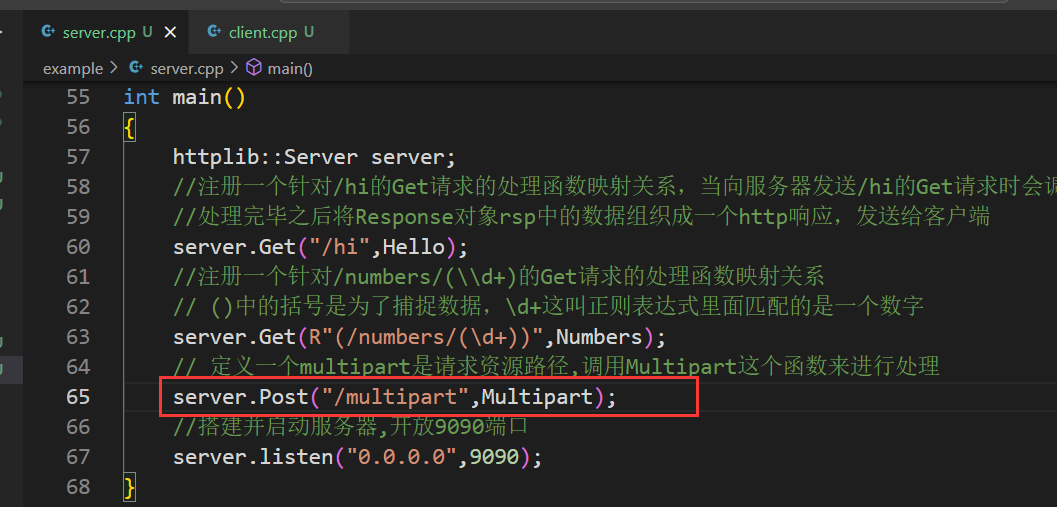Click the C++ icon in the breadcrumb
The height and width of the screenshot is (507, 1057).
(136, 68)
